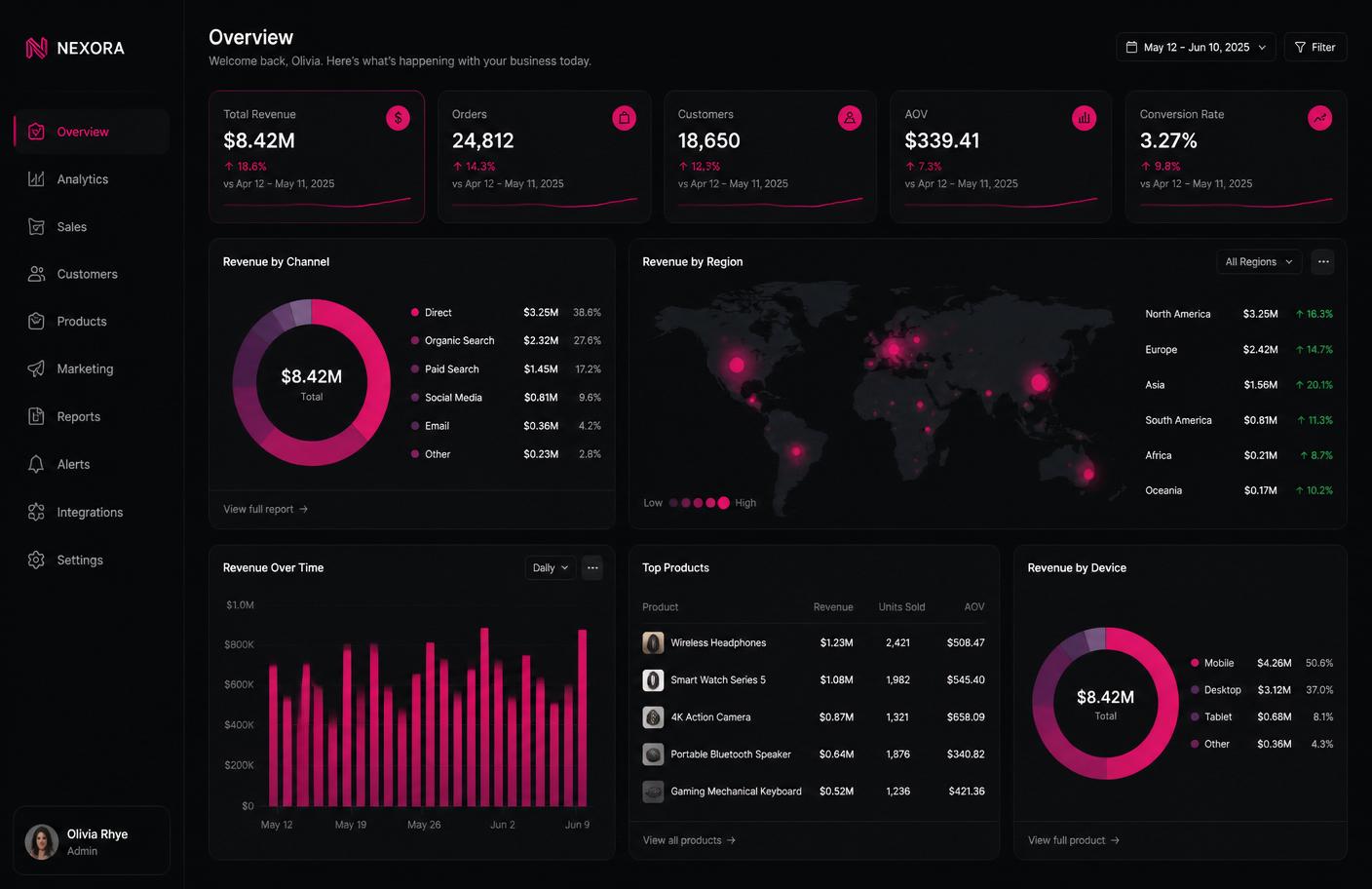Click the Settings gear icon in sidebar
Screen dimensions: 1372x889
36,560
